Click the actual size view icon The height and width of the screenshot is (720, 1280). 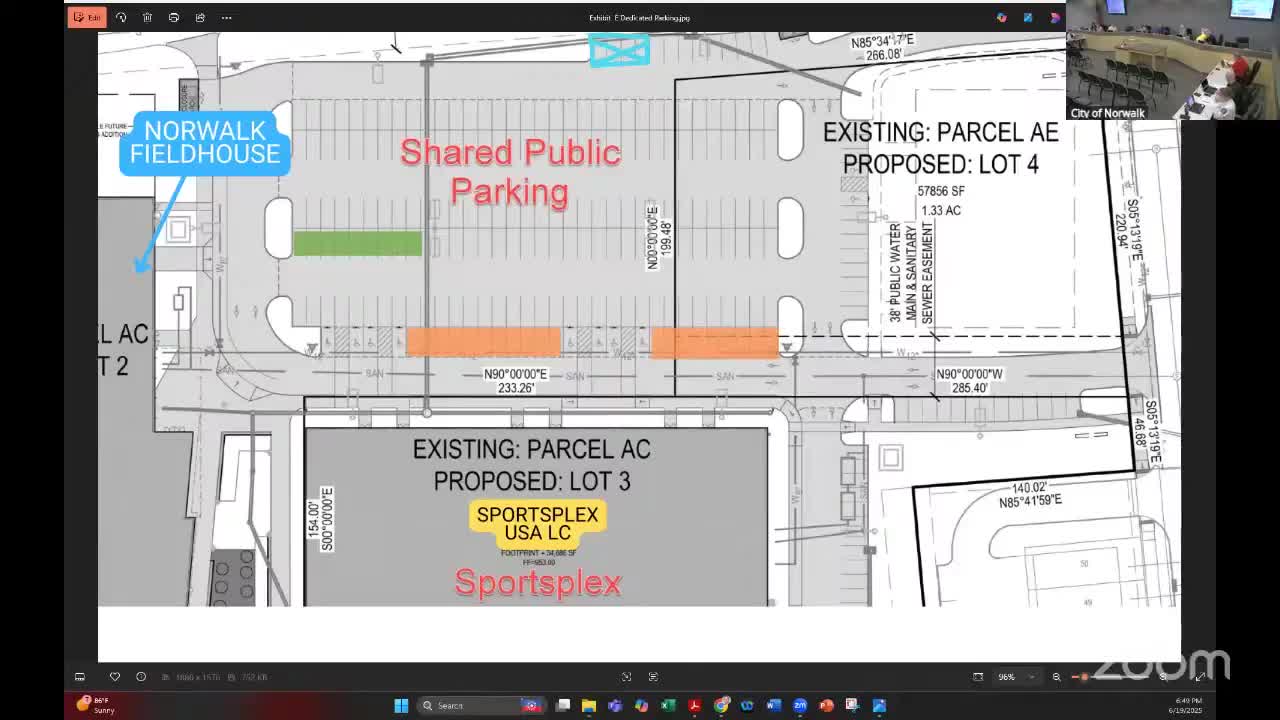[x=978, y=677]
